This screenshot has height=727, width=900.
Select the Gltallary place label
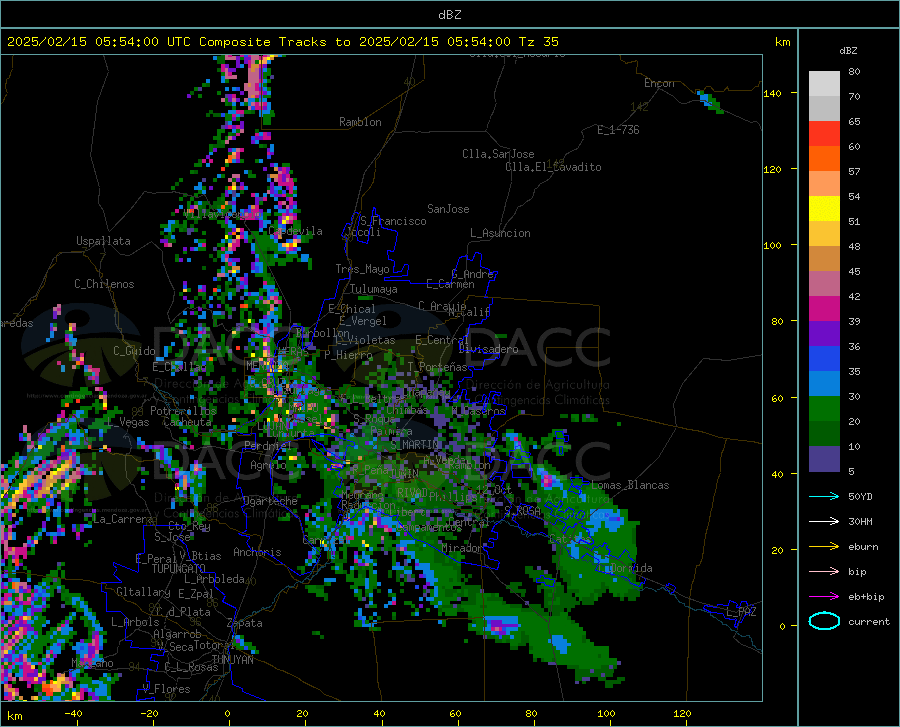pyautogui.click(x=143, y=592)
